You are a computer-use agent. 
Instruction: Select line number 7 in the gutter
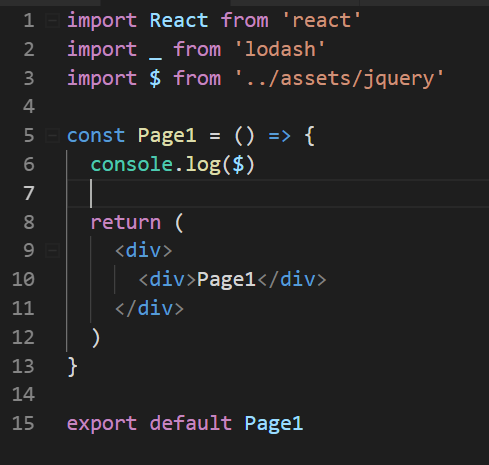pos(29,193)
